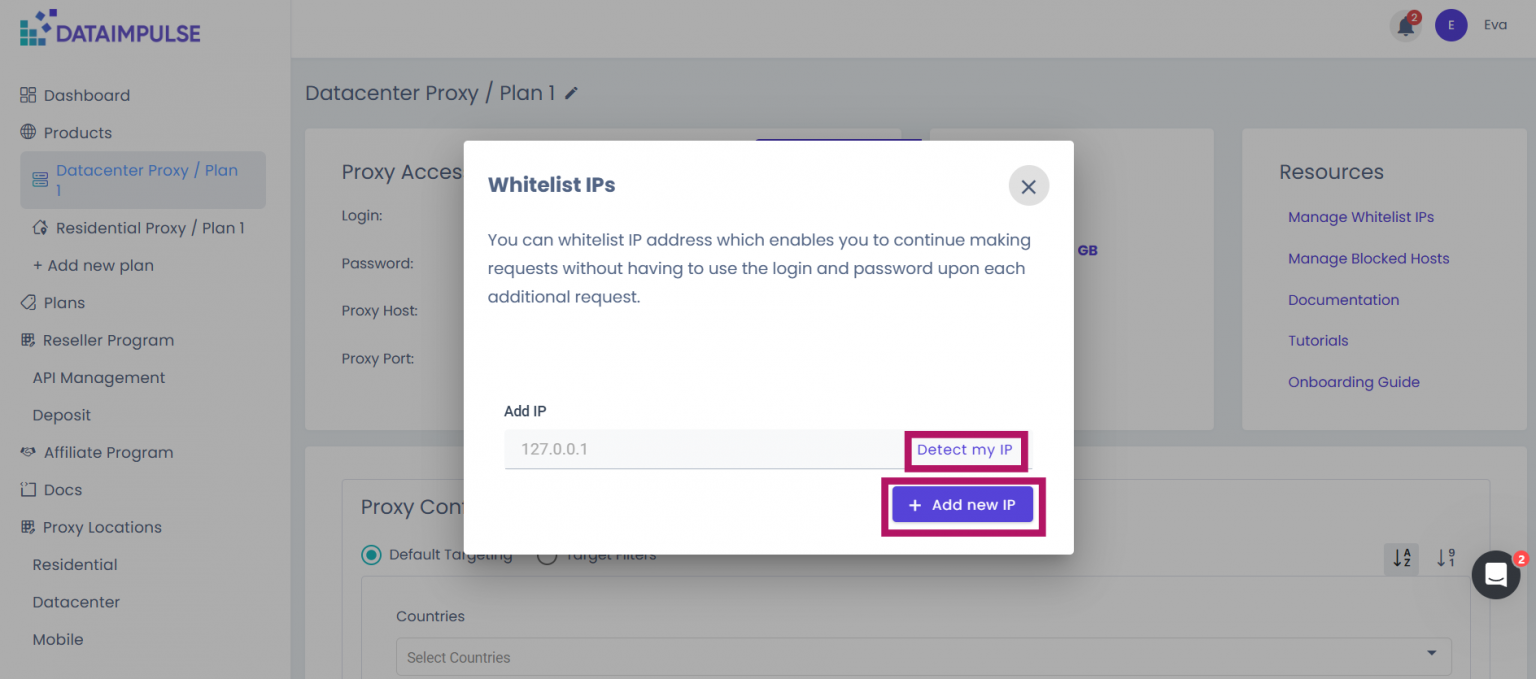Expand the Products menu in sidebar
Image resolution: width=1536 pixels, height=679 pixels.
tap(77, 133)
